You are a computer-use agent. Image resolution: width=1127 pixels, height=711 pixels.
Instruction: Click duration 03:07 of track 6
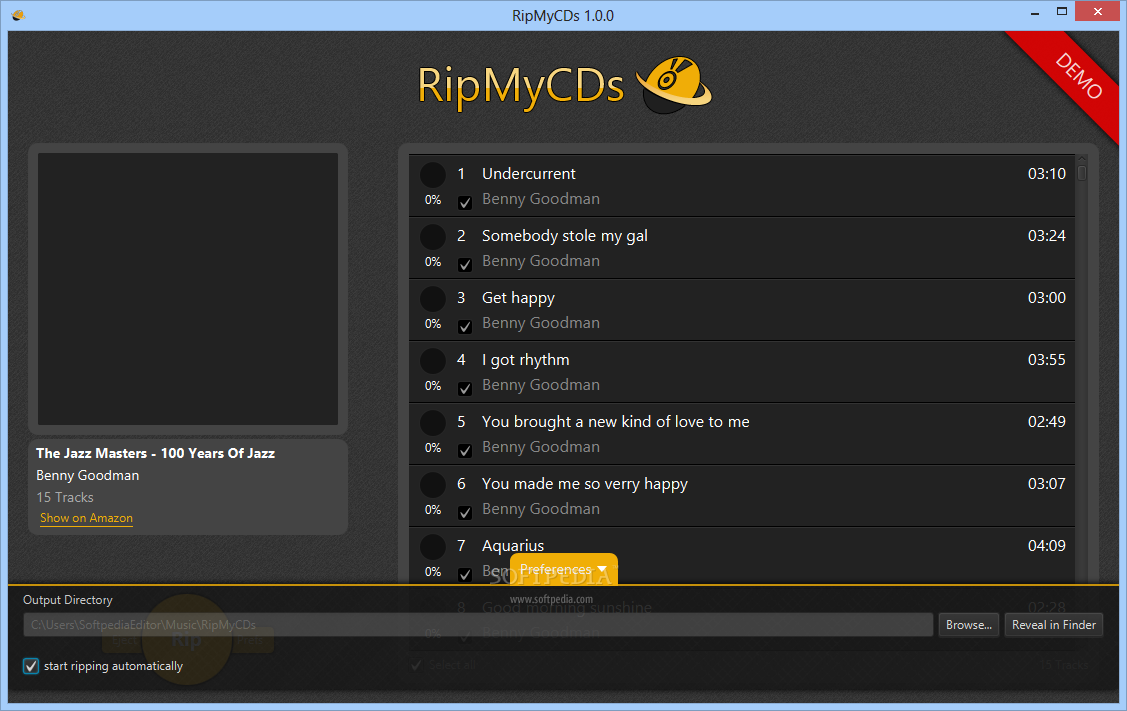(1046, 484)
